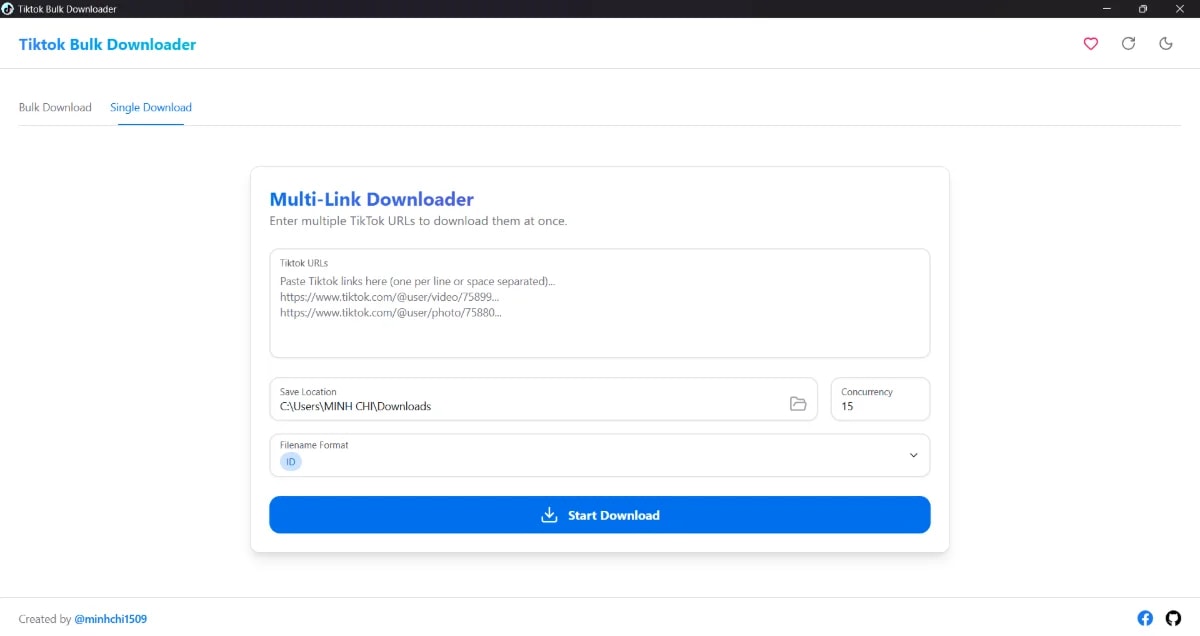Open the GitHub icon in the footer
This screenshot has width=1200, height=636.
click(1173, 618)
